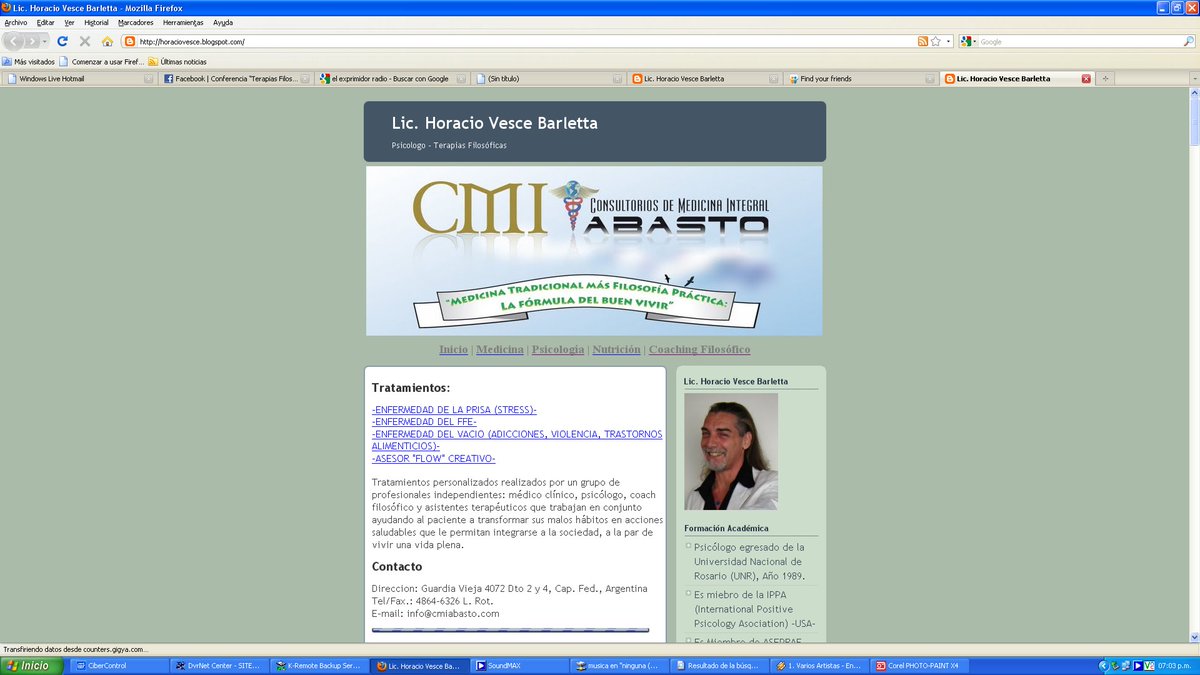
Task: Open the Editar menu
Action: click(x=46, y=22)
